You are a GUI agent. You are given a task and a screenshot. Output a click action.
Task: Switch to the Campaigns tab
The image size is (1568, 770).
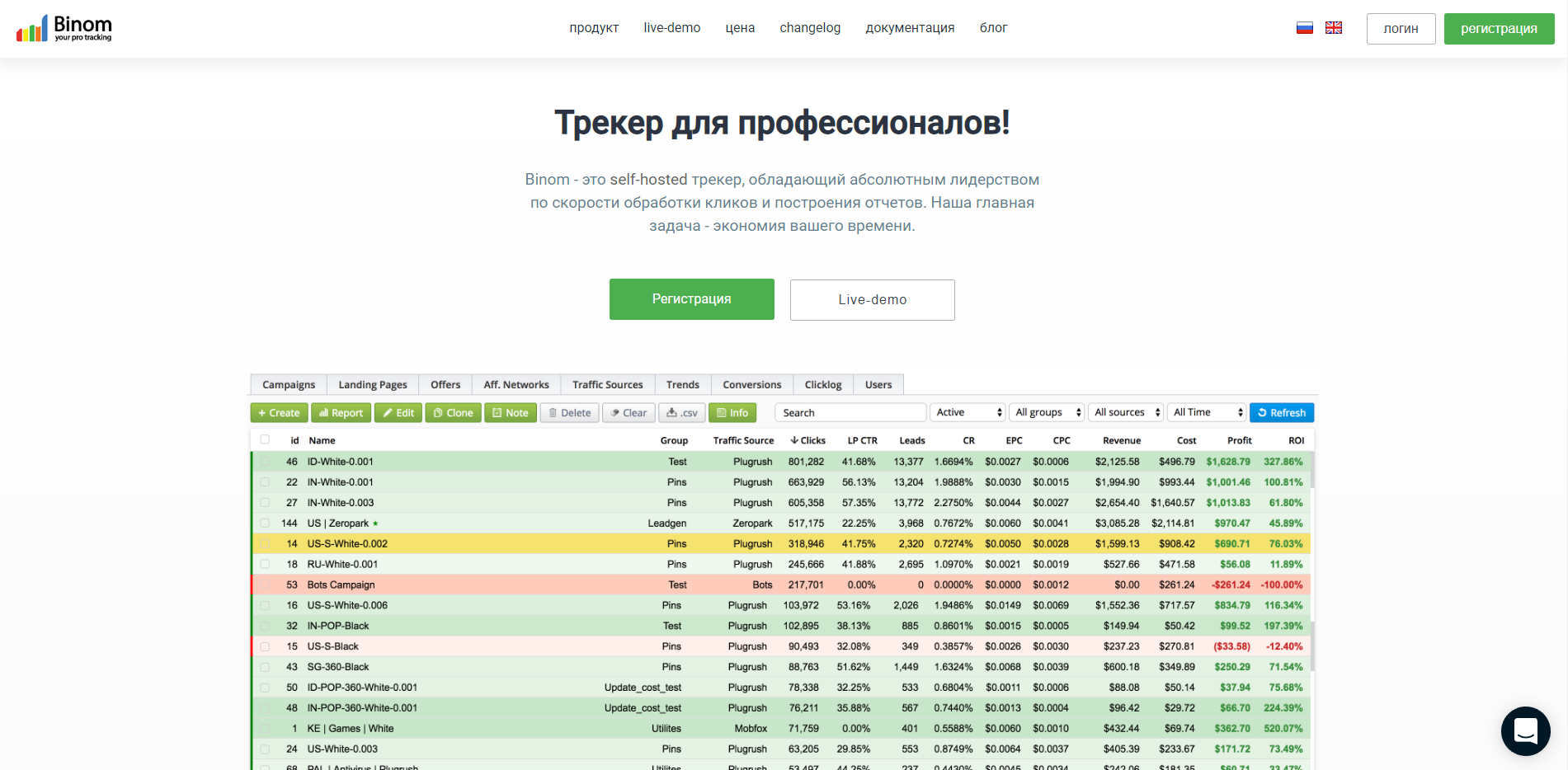289,385
